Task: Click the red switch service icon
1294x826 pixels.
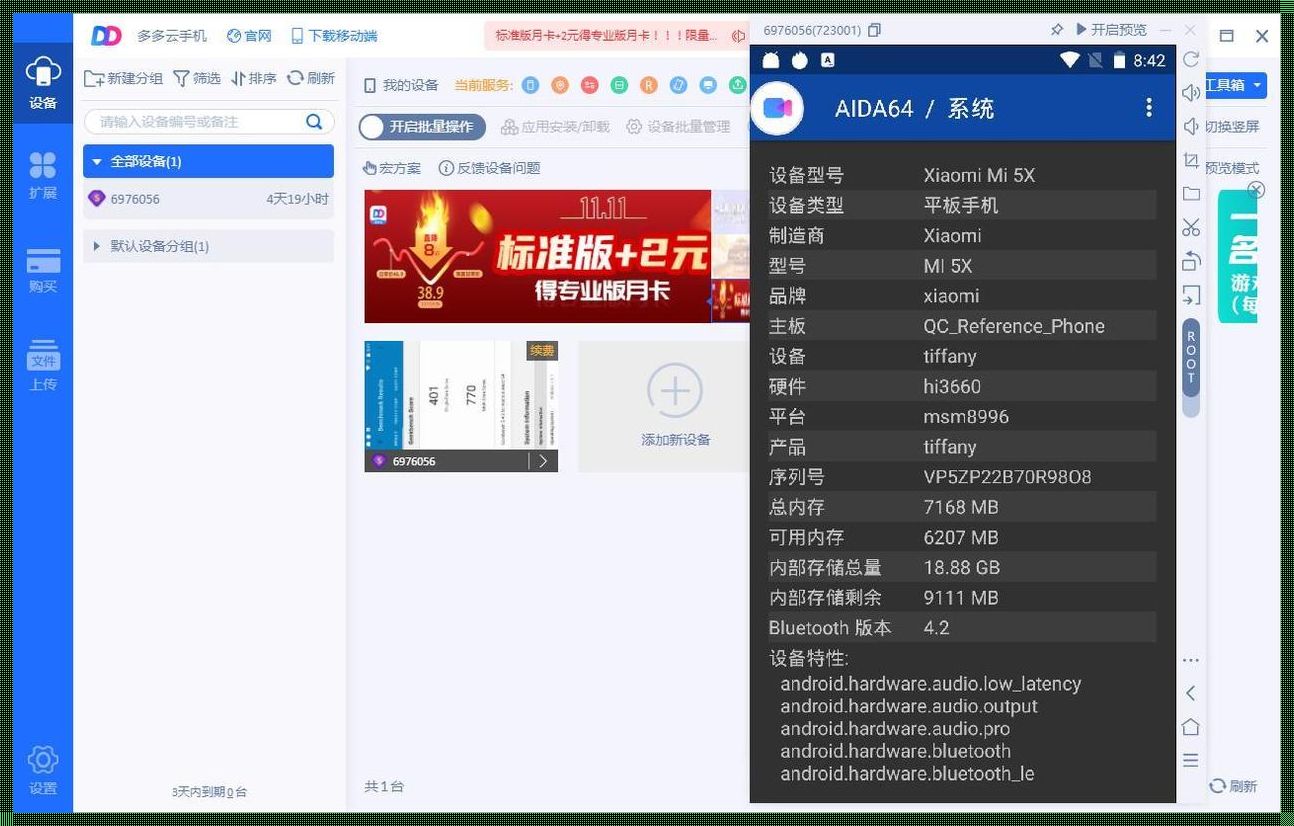Action: point(590,85)
